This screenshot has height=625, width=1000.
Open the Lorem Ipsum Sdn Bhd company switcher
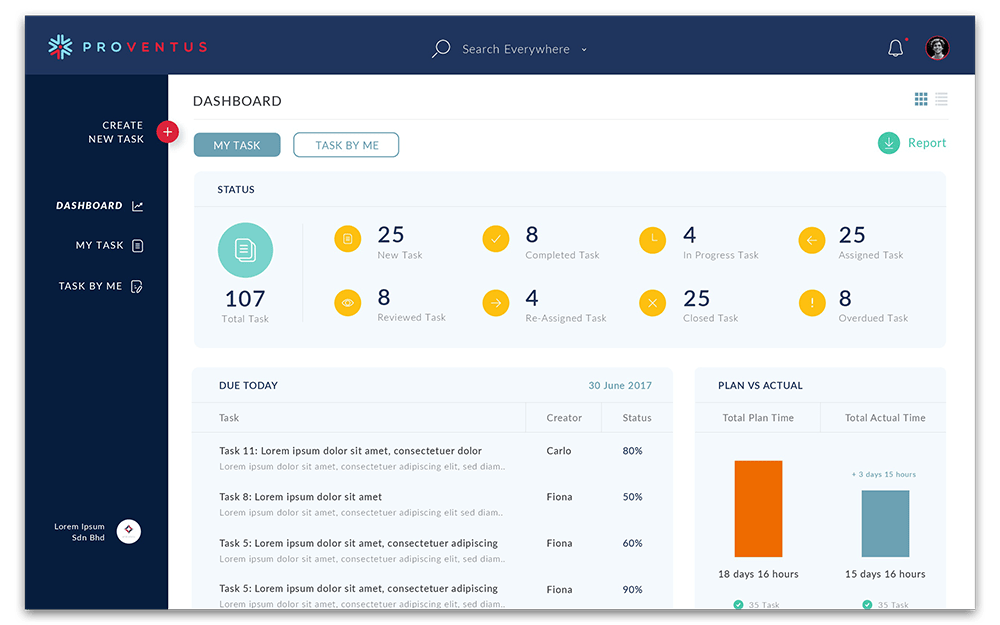[128, 531]
